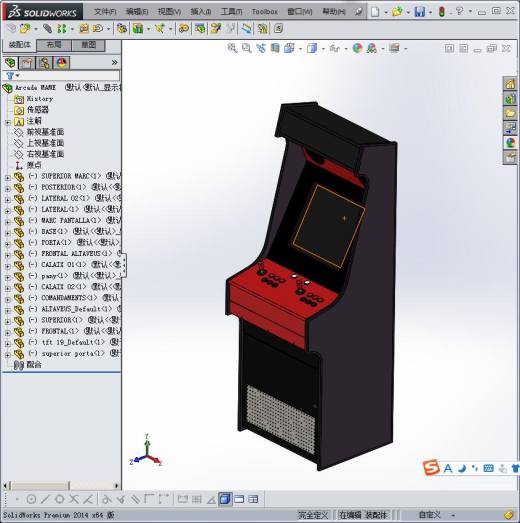
Task: Open the New document dropdown arrow
Action: 386,13
